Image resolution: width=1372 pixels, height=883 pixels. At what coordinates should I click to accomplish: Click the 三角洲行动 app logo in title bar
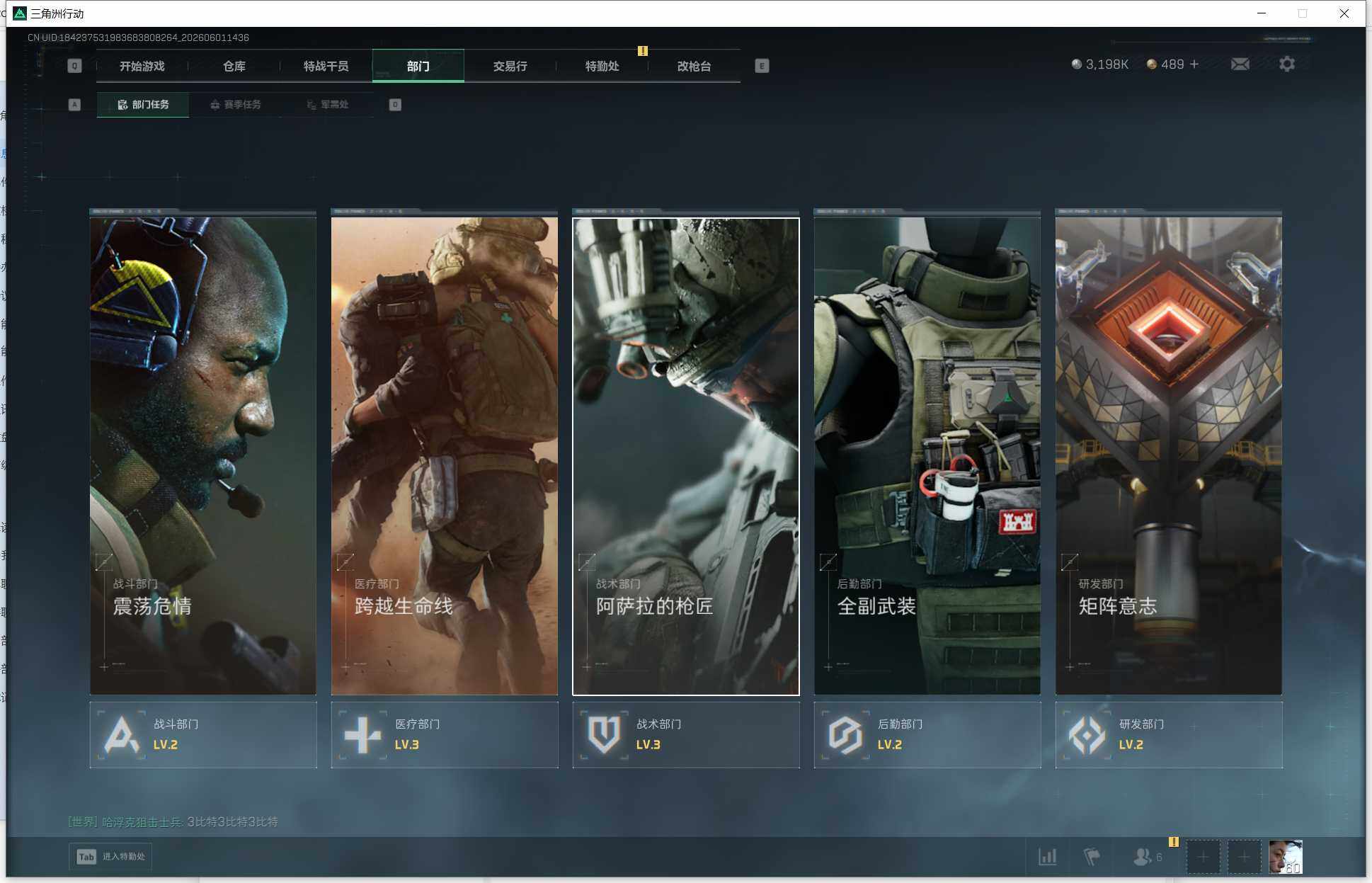click(20, 13)
